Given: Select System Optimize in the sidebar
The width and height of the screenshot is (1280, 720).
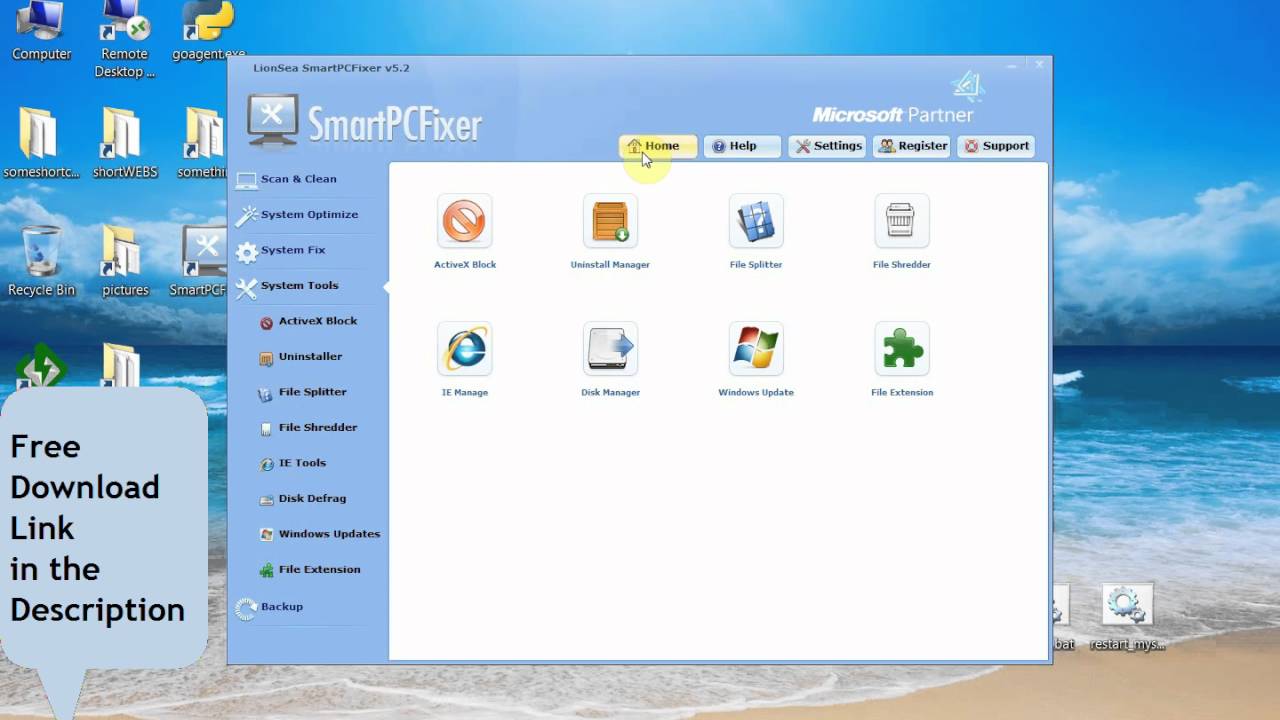Looking at the screenshot, I should click(x=308, y=214).
